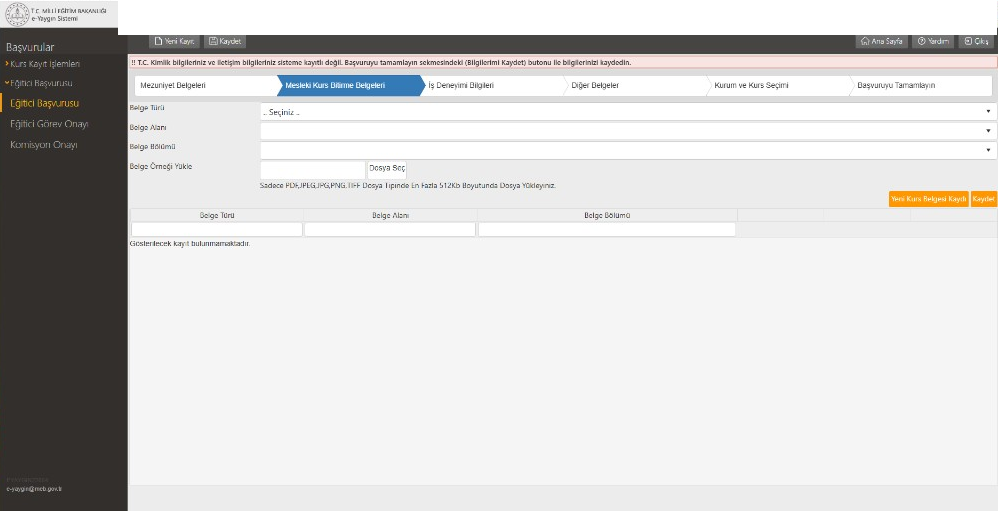998x511 pixels.
Task: Click the orange Kaydet button above table
Action: coord(983,199)
